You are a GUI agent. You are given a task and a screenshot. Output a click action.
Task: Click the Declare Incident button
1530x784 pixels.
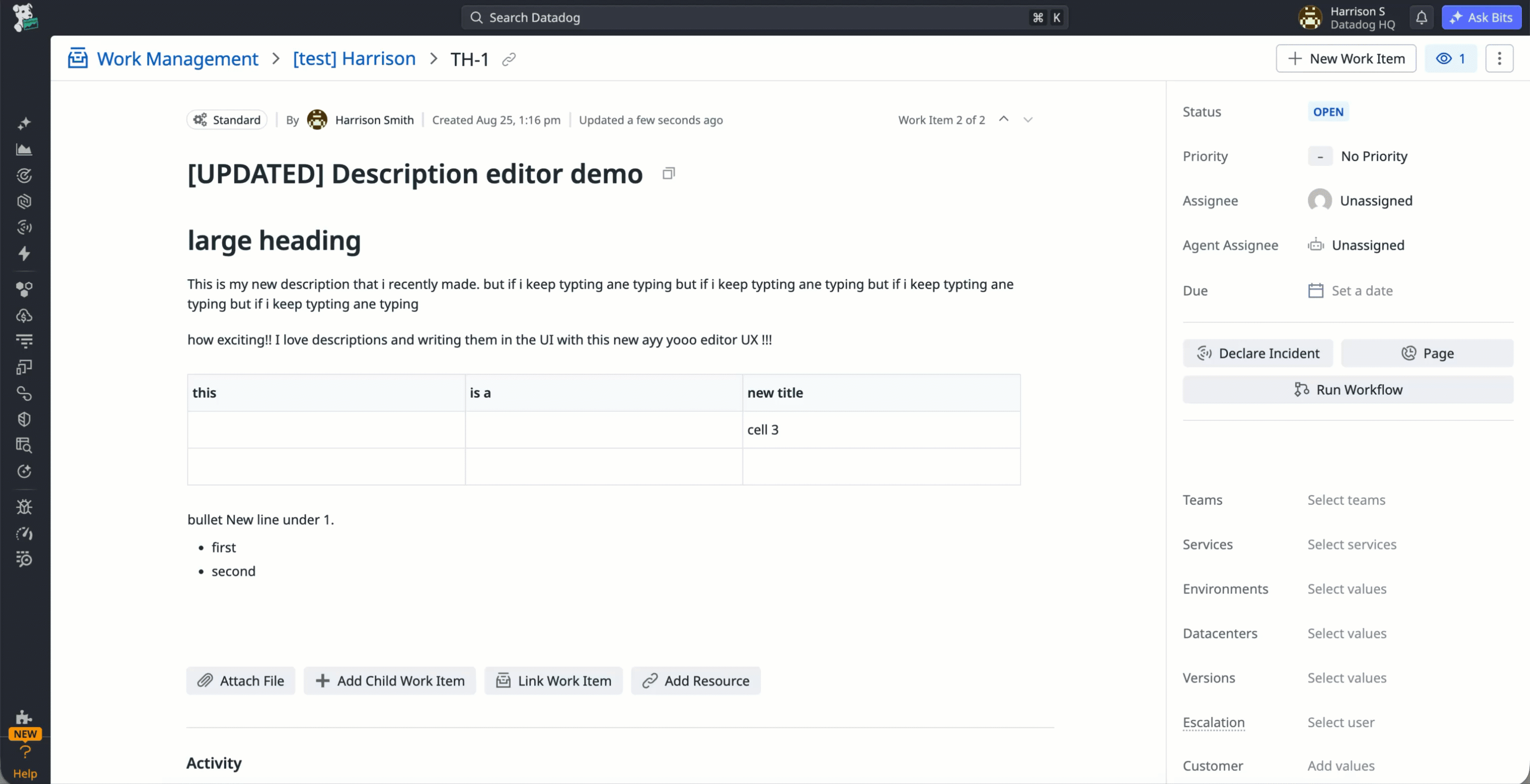pyautogui.click(x=1258, y=354)
